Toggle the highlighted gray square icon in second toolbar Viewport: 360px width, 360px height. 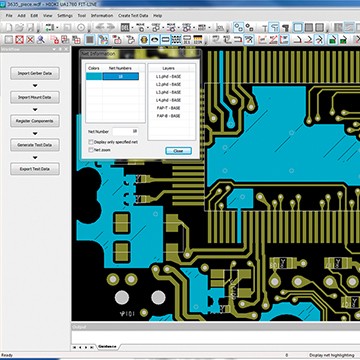coord(90,40)
